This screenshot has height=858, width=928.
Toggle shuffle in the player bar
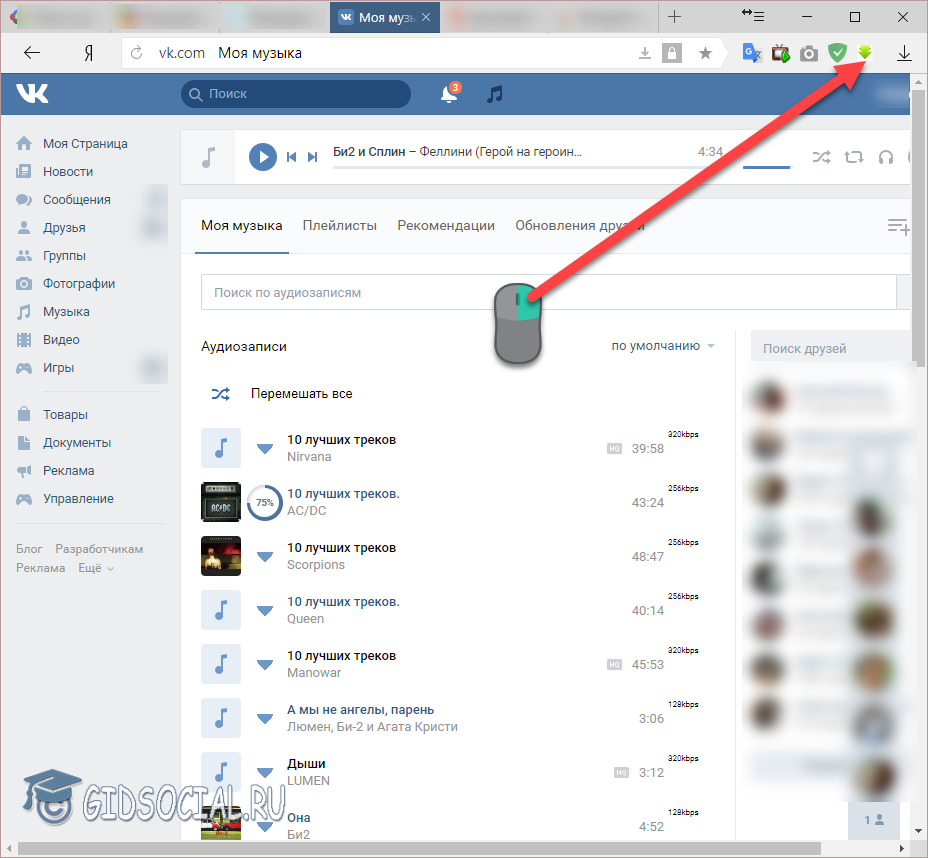pyautogui.click(x=821, y=157)
